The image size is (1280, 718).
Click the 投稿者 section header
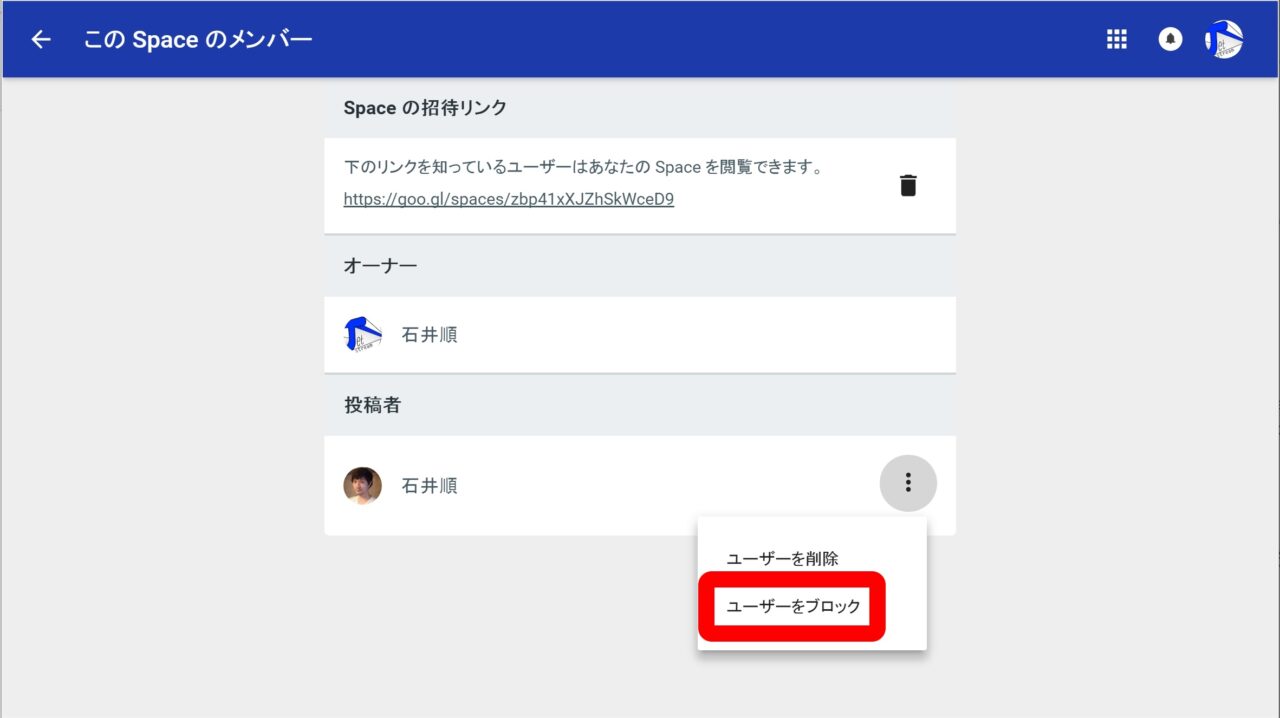coord(372,405)
